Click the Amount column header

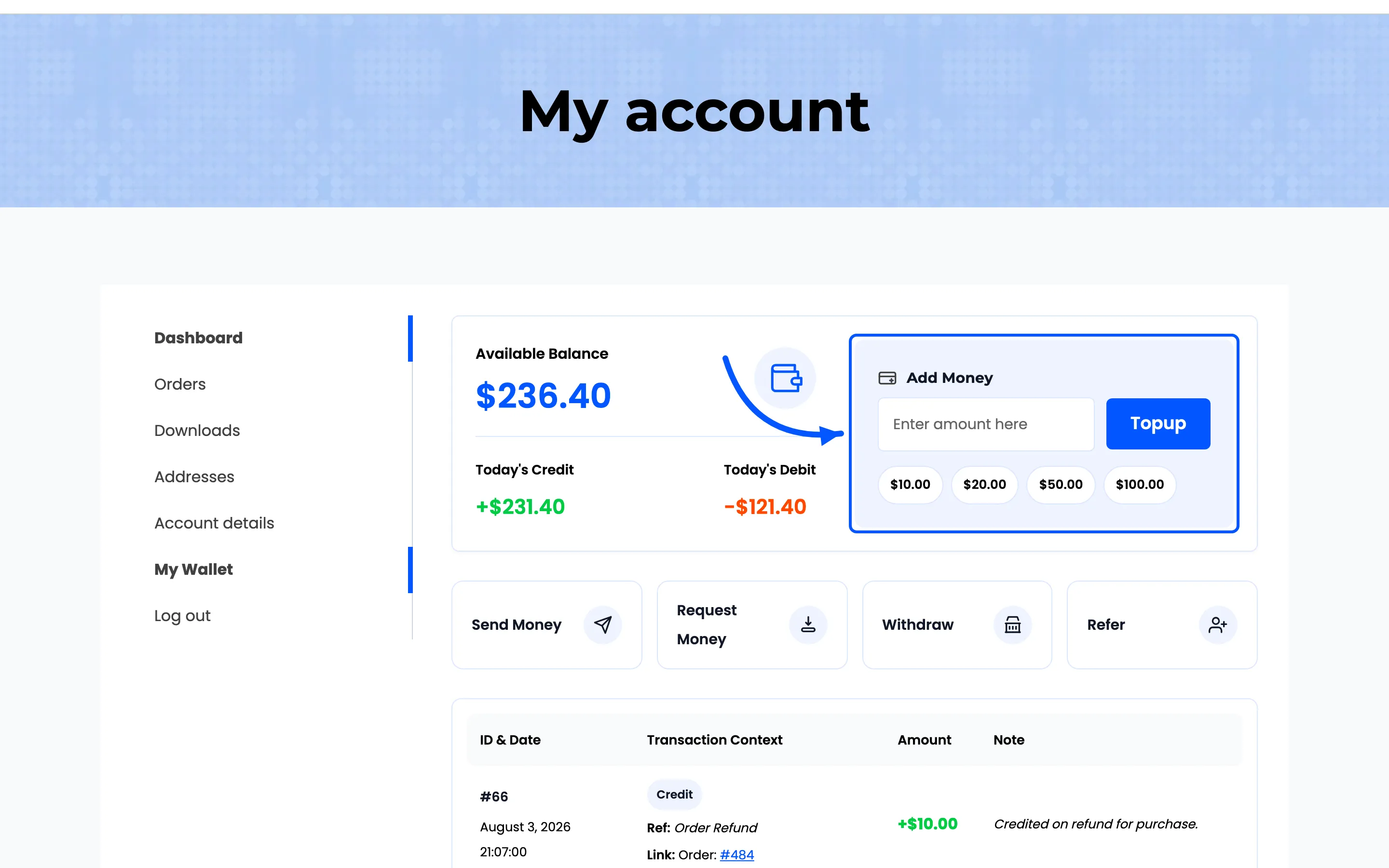924,740
